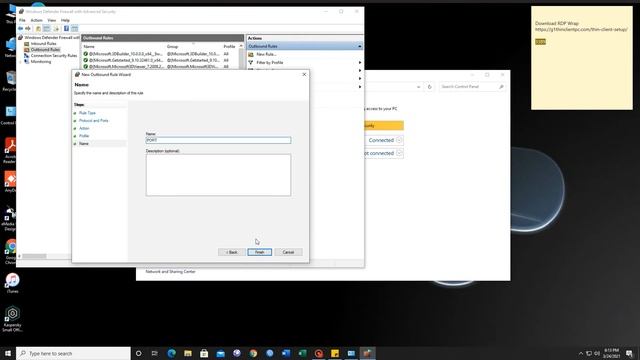
Task: Open Microsoft Store from the taskbar
Action: [204, 353]
